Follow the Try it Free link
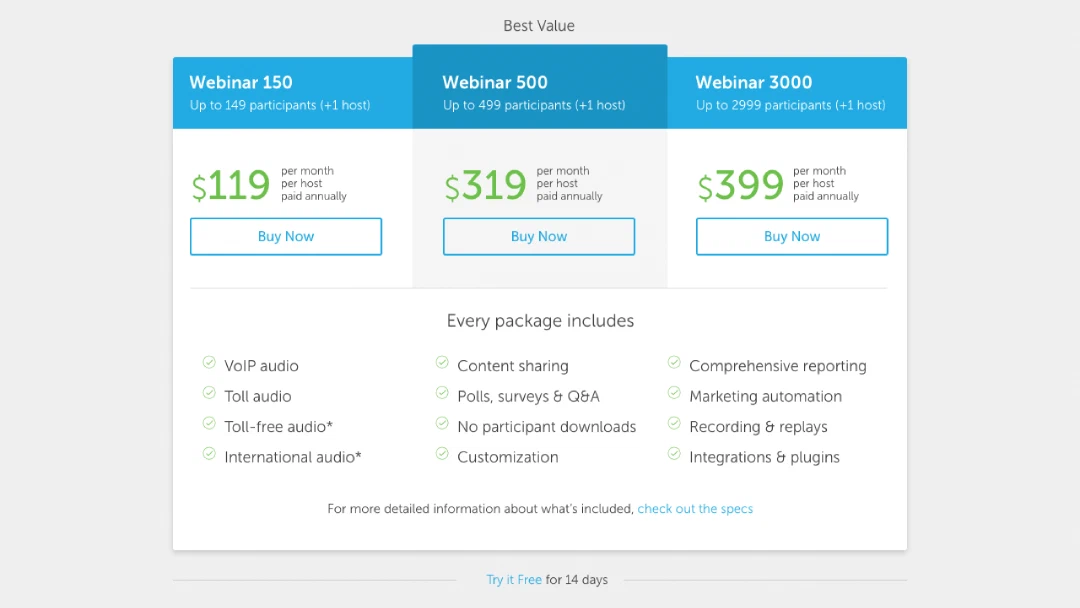 (514, 580)
